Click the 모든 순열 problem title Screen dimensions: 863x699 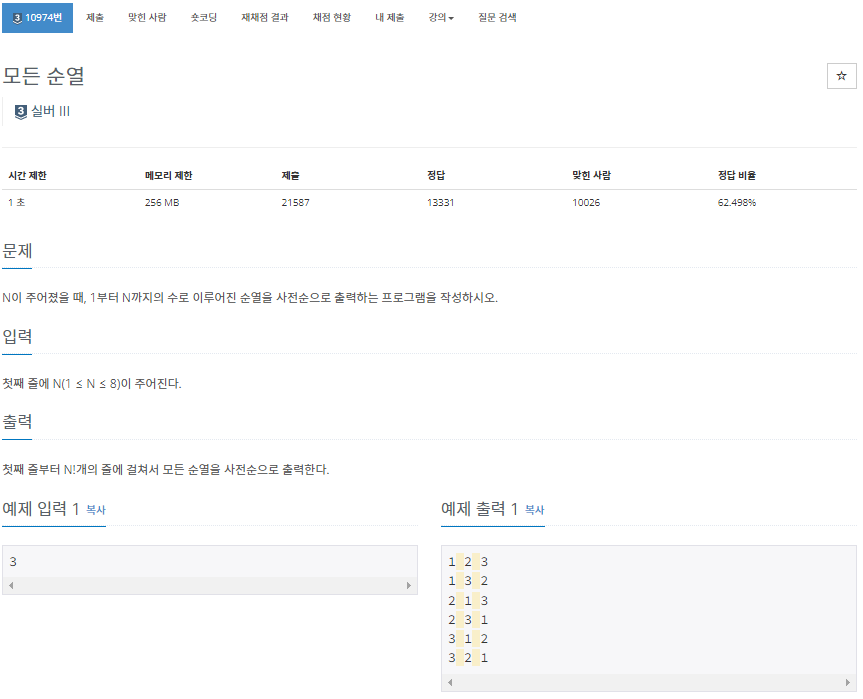(x=43, y=75)
